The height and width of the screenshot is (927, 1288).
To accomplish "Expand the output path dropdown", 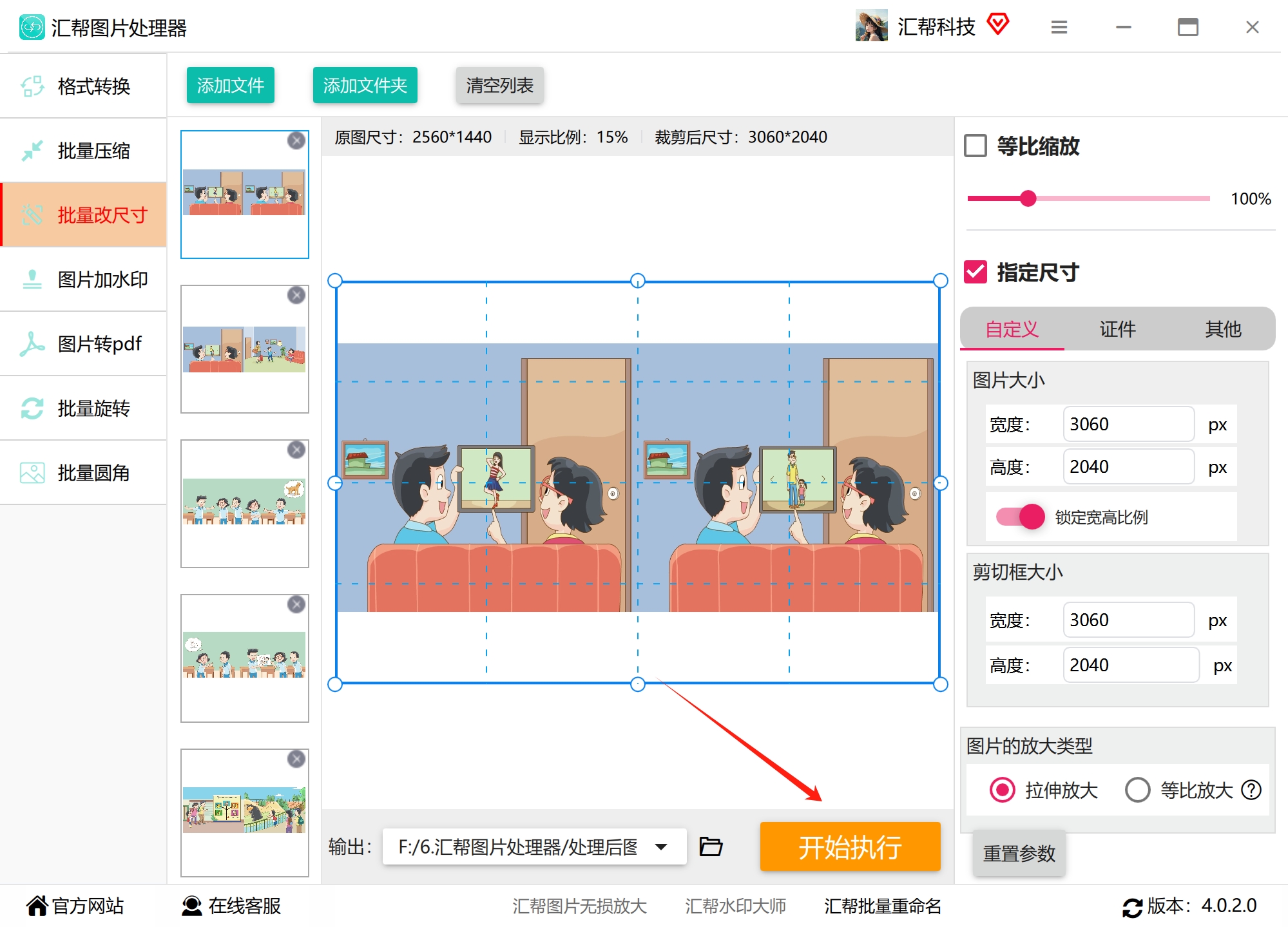I will pos(661,846).
